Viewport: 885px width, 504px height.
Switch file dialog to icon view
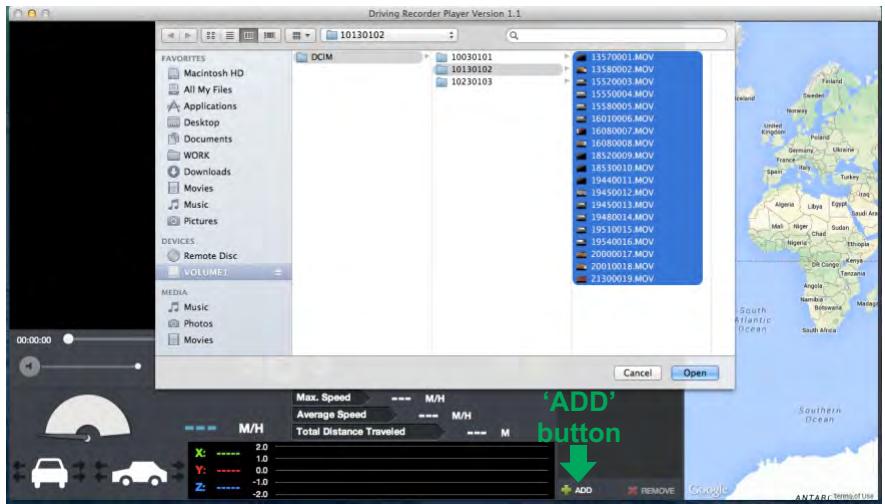(x=211, y=36)
